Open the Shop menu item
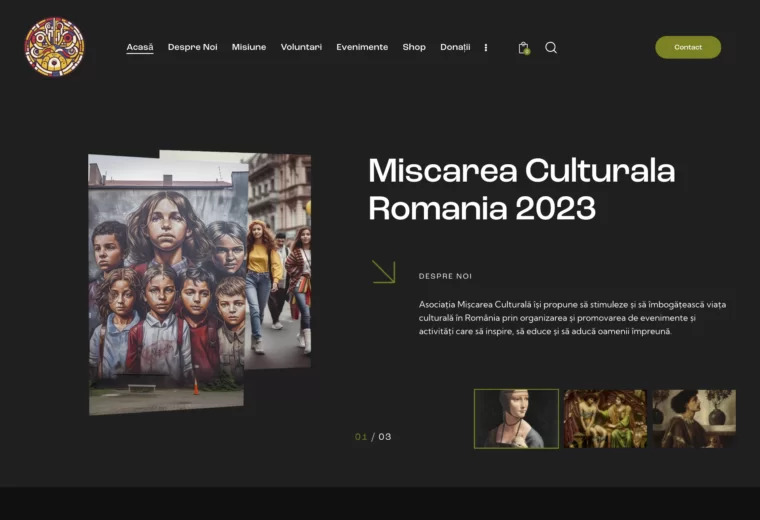 point(414,47)
